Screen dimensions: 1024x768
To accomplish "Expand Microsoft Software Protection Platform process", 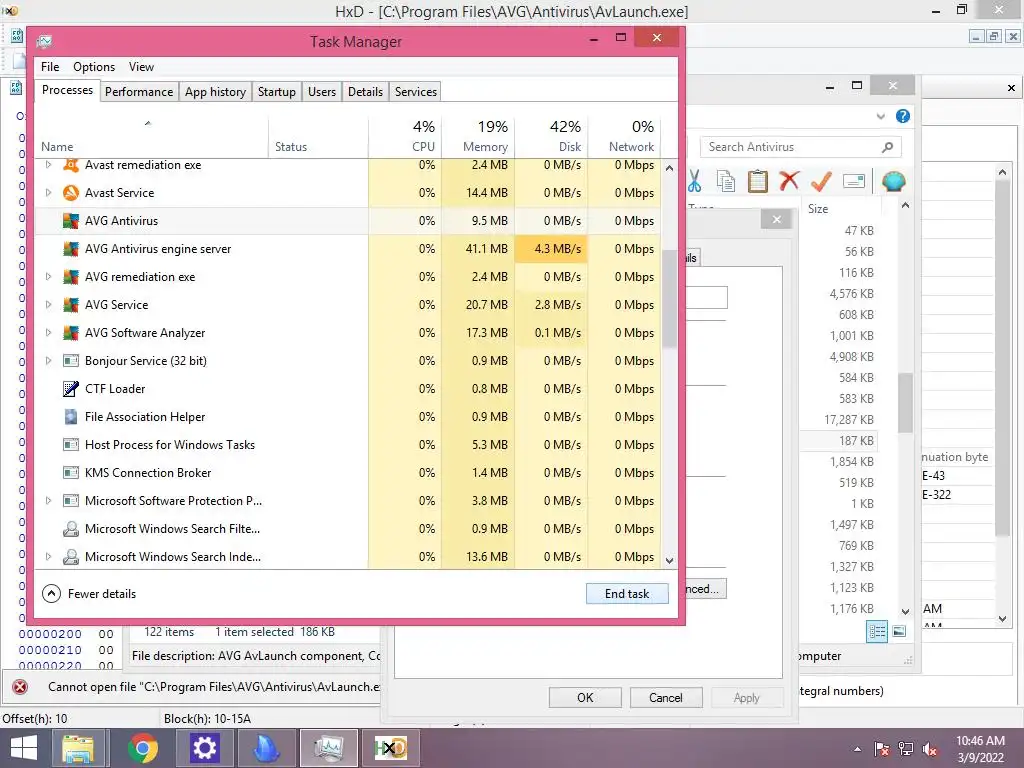I will [48, 501].
